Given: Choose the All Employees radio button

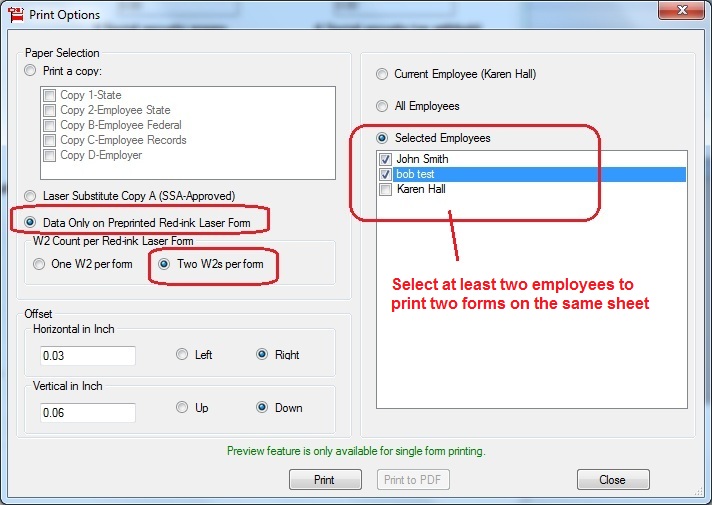Looking at the screenshot, I should 382,106.
